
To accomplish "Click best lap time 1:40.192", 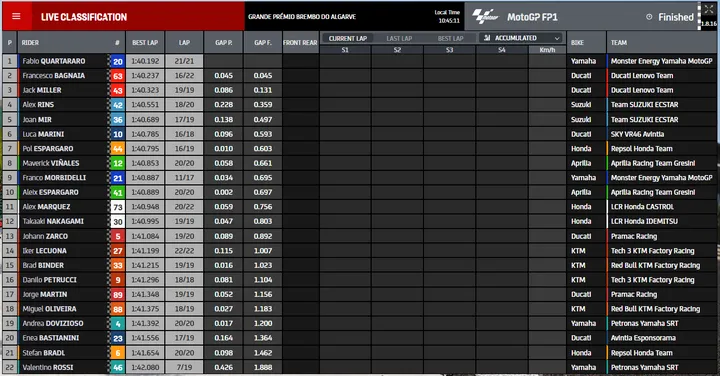I will click(145, 61).
